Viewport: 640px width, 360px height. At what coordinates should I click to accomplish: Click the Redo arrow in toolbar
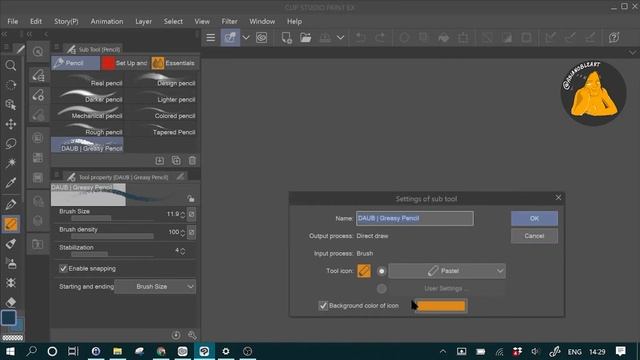(x=380, y=38)
